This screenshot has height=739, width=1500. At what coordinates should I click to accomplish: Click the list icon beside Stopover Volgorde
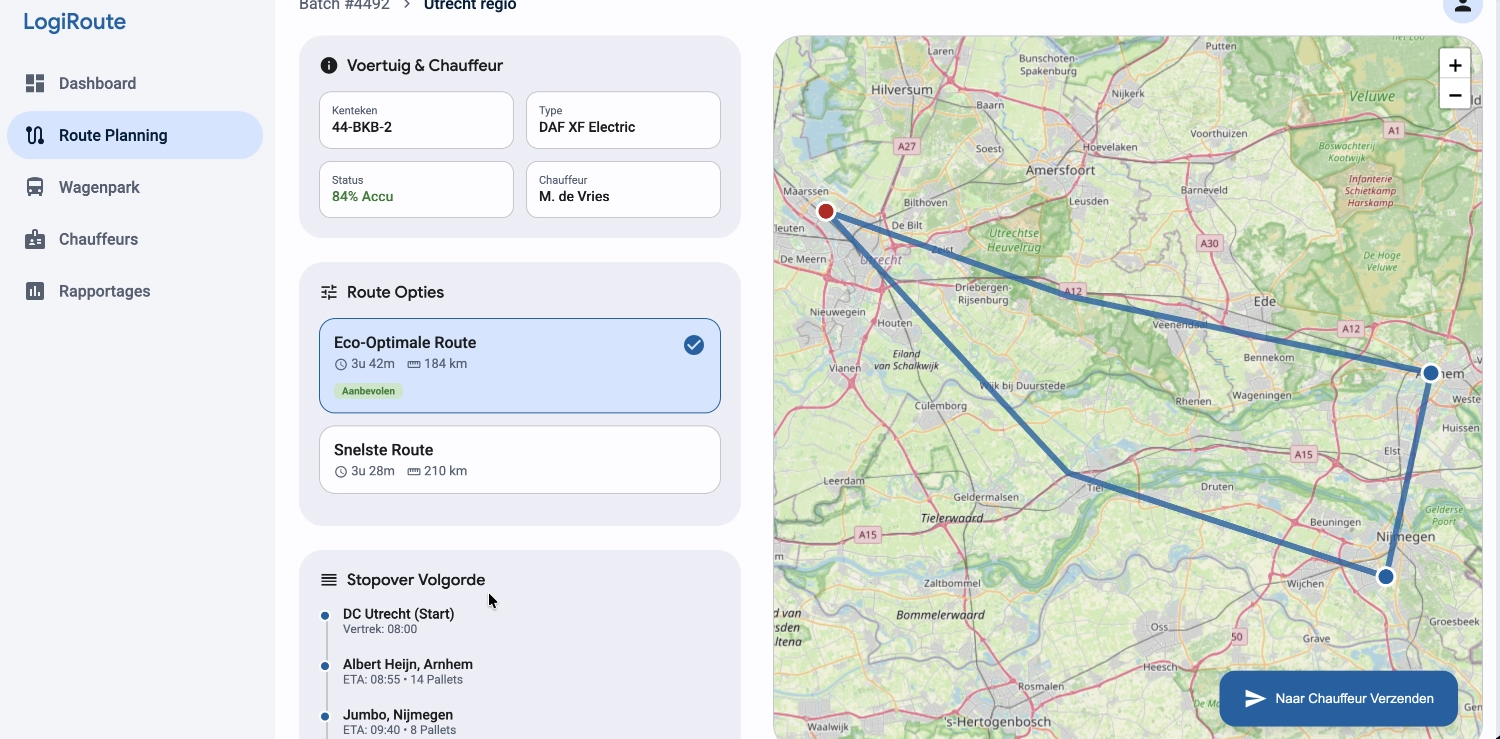coord(328,579)
